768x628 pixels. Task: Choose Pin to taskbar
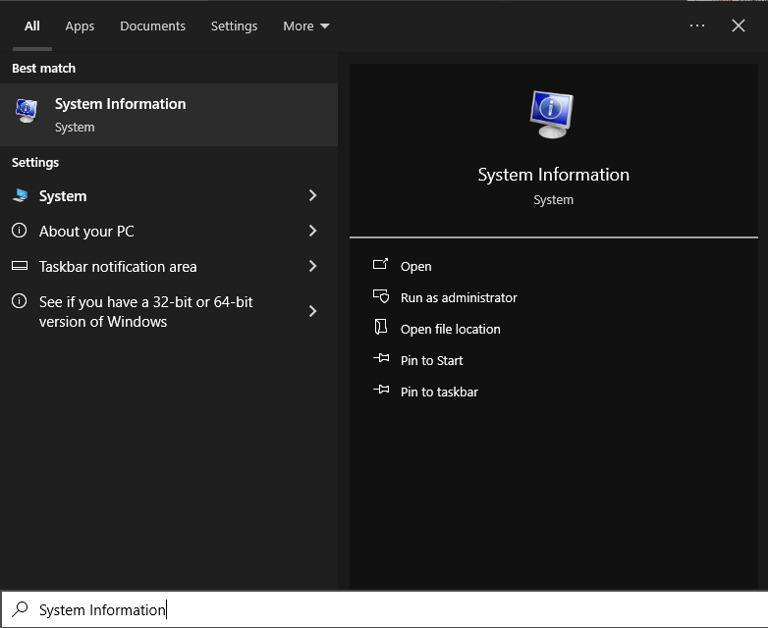(x=439, y=392)
